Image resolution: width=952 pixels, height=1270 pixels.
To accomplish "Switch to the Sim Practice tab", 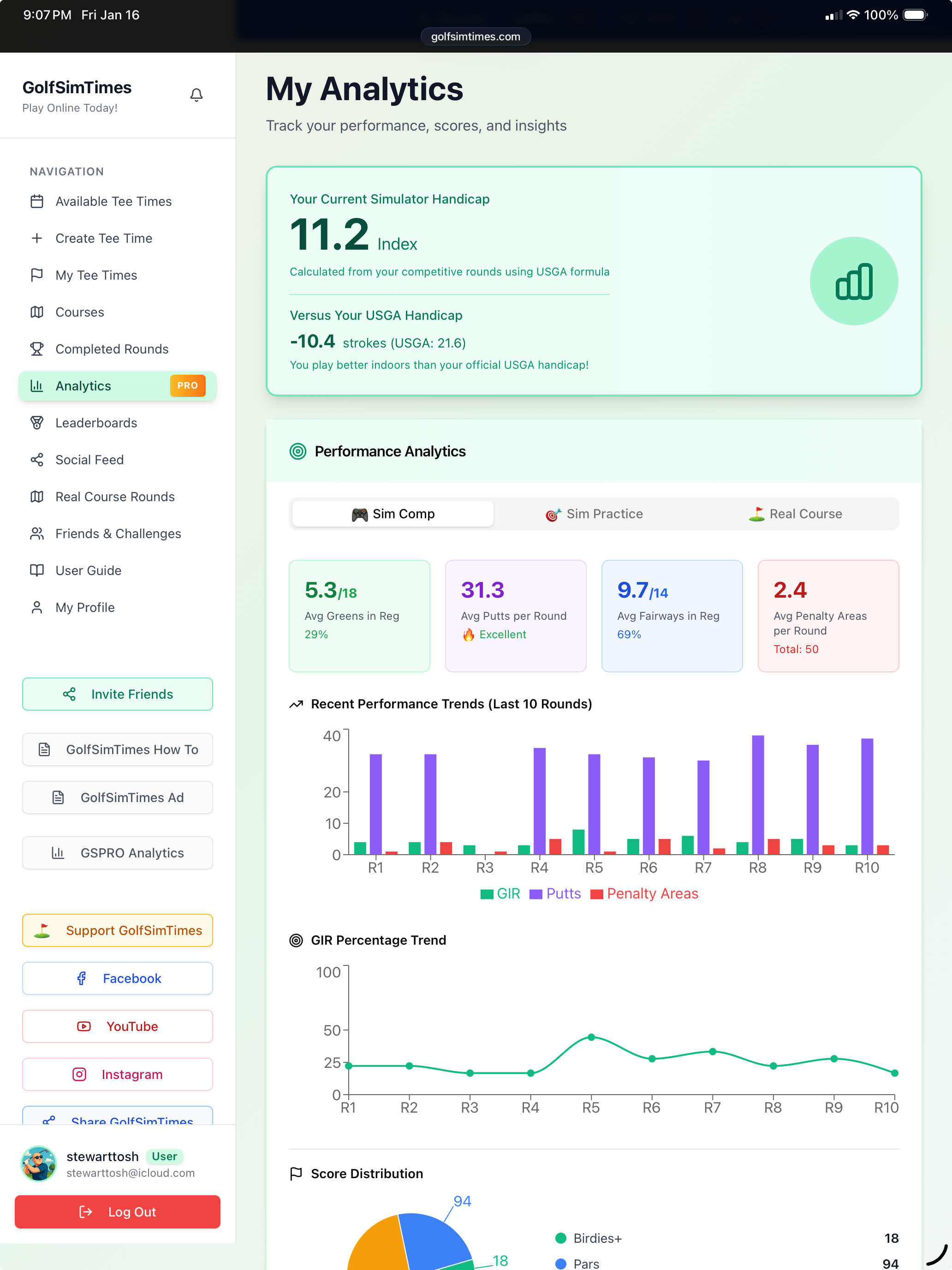I will click(x=594, y=514).
